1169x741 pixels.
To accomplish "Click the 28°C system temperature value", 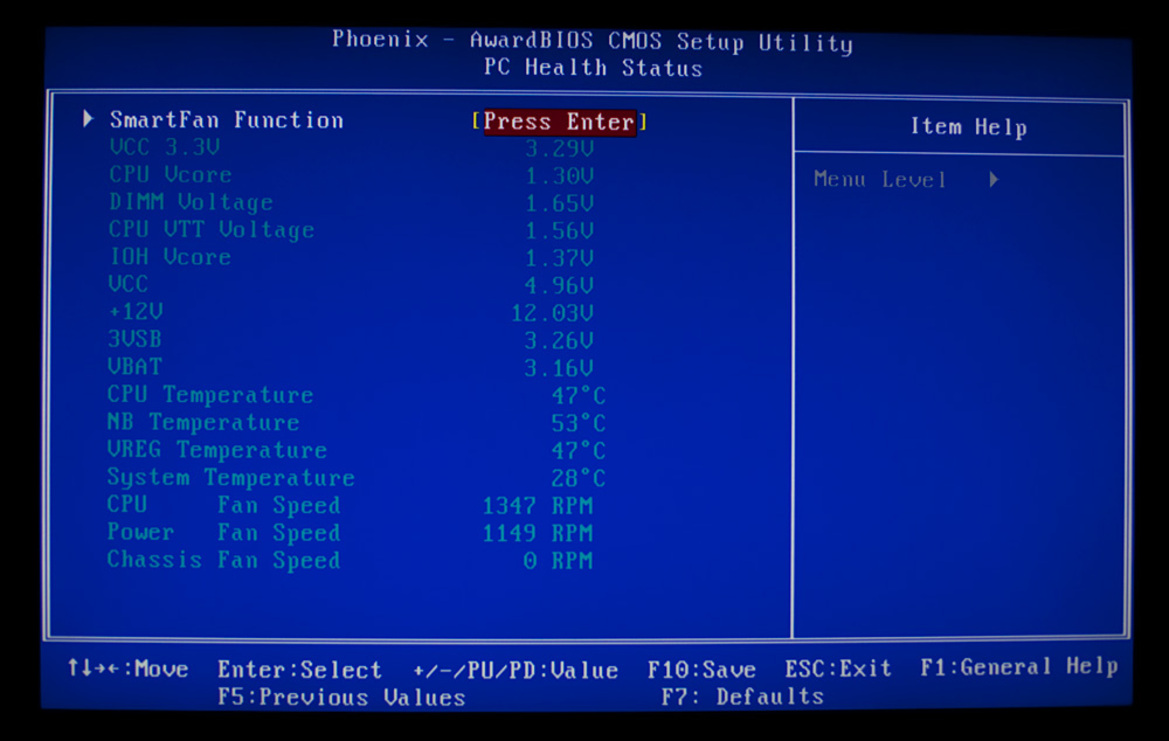I will (x=579, y=479).
